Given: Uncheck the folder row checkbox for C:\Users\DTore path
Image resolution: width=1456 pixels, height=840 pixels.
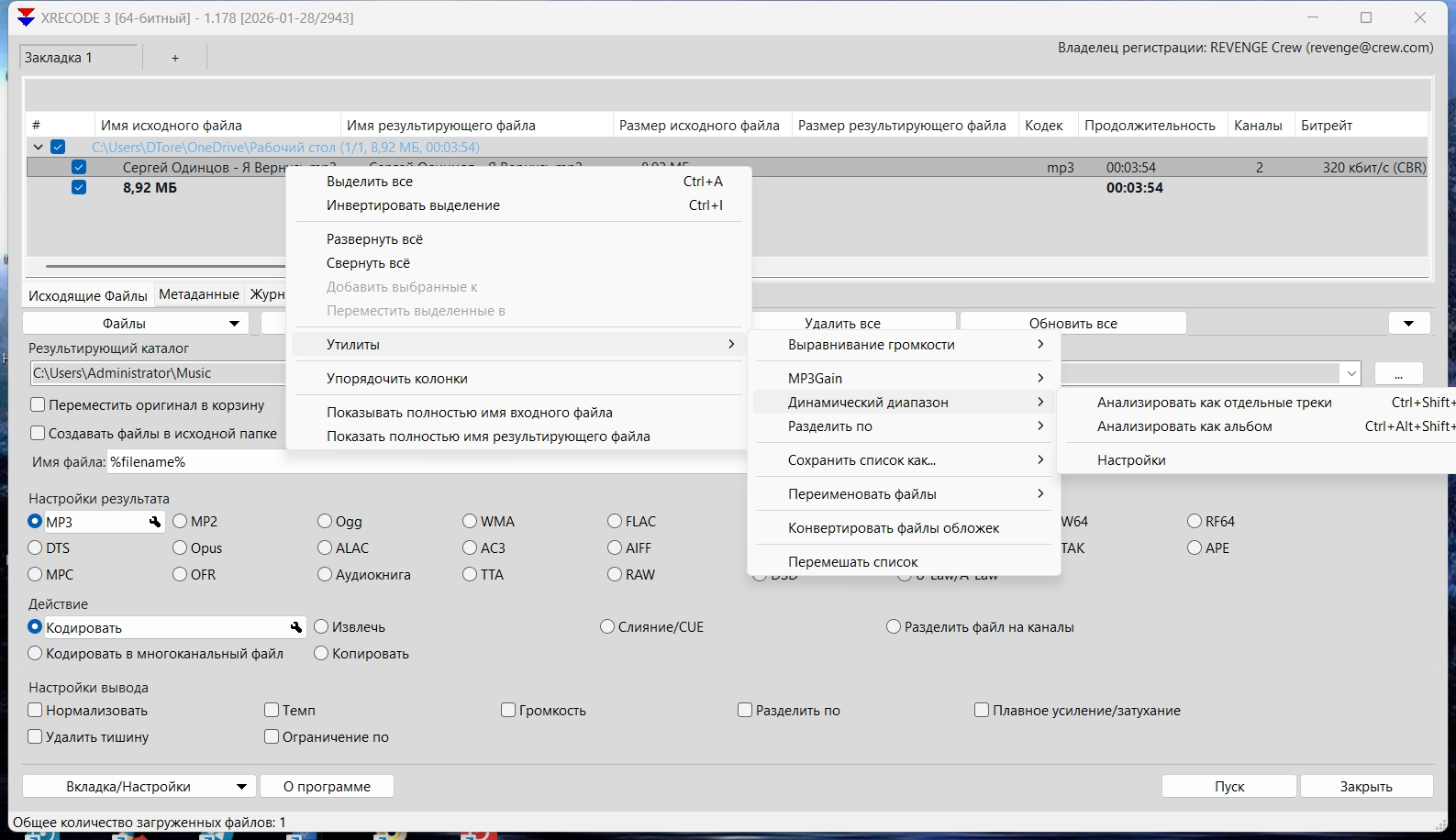Looking at the screenshot, I should pos(58,147).
